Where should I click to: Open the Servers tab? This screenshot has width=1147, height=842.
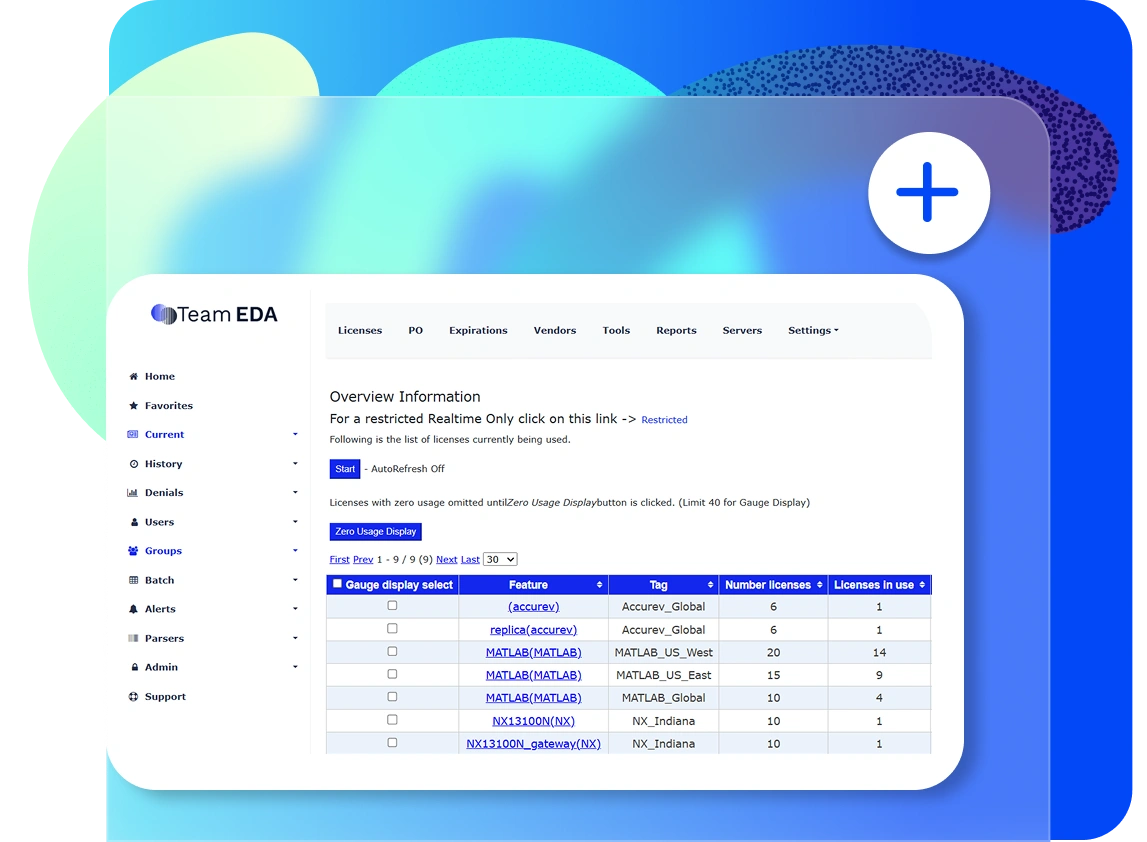[742, 331]
